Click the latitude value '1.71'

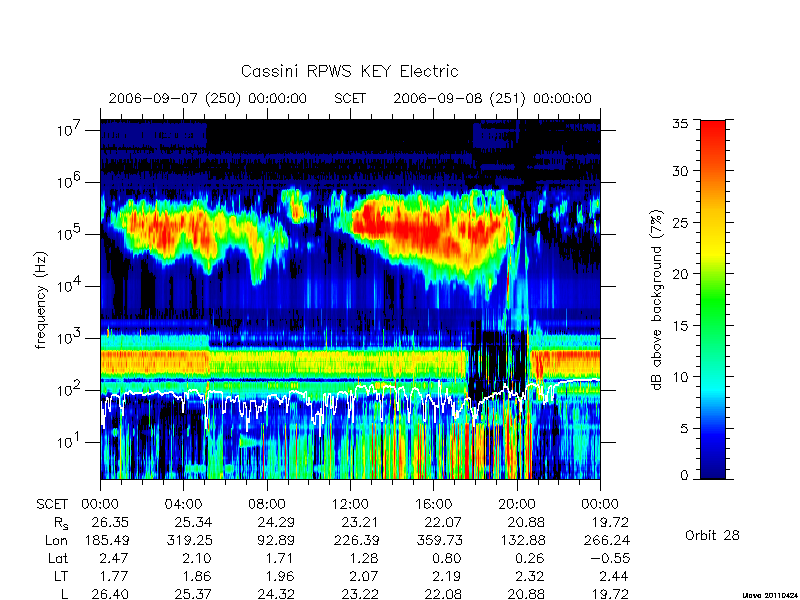coord(280,558)
